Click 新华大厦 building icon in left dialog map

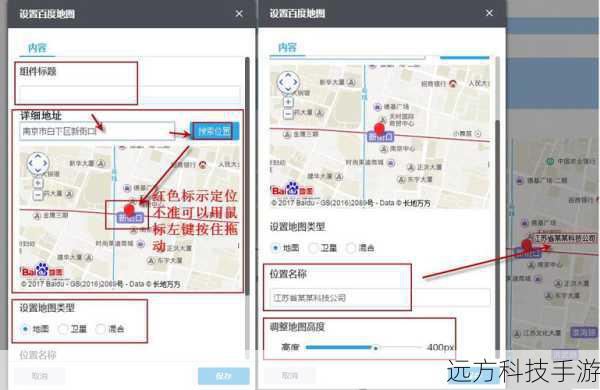101,163
